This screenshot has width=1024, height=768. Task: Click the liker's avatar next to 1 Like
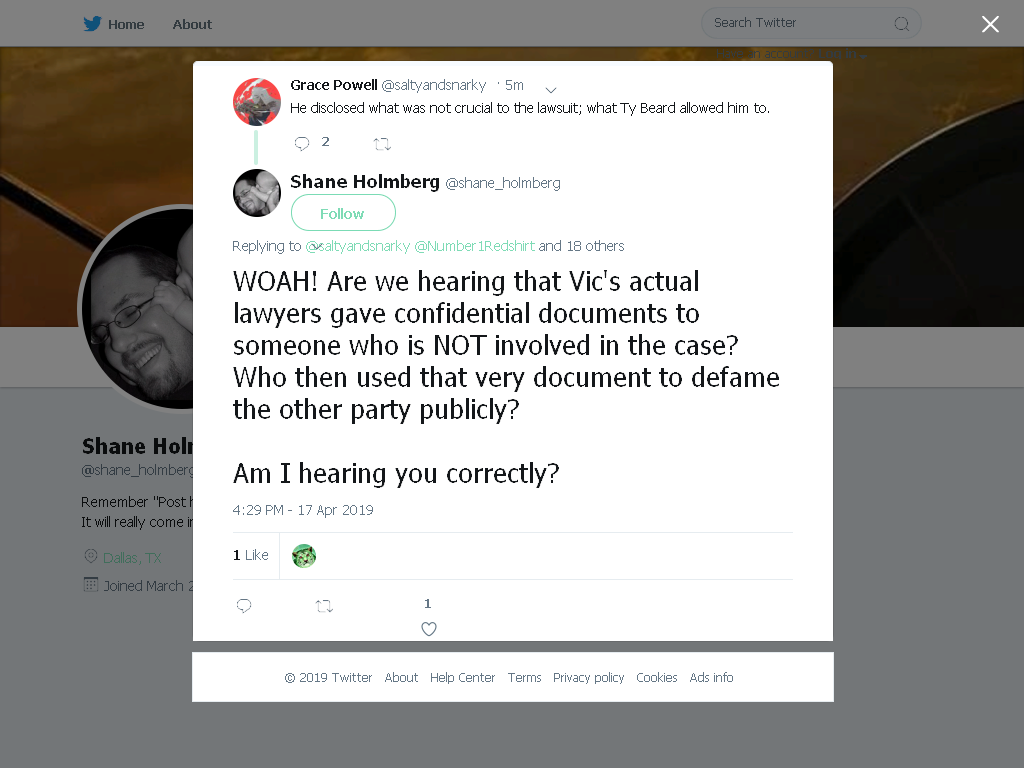304,556
